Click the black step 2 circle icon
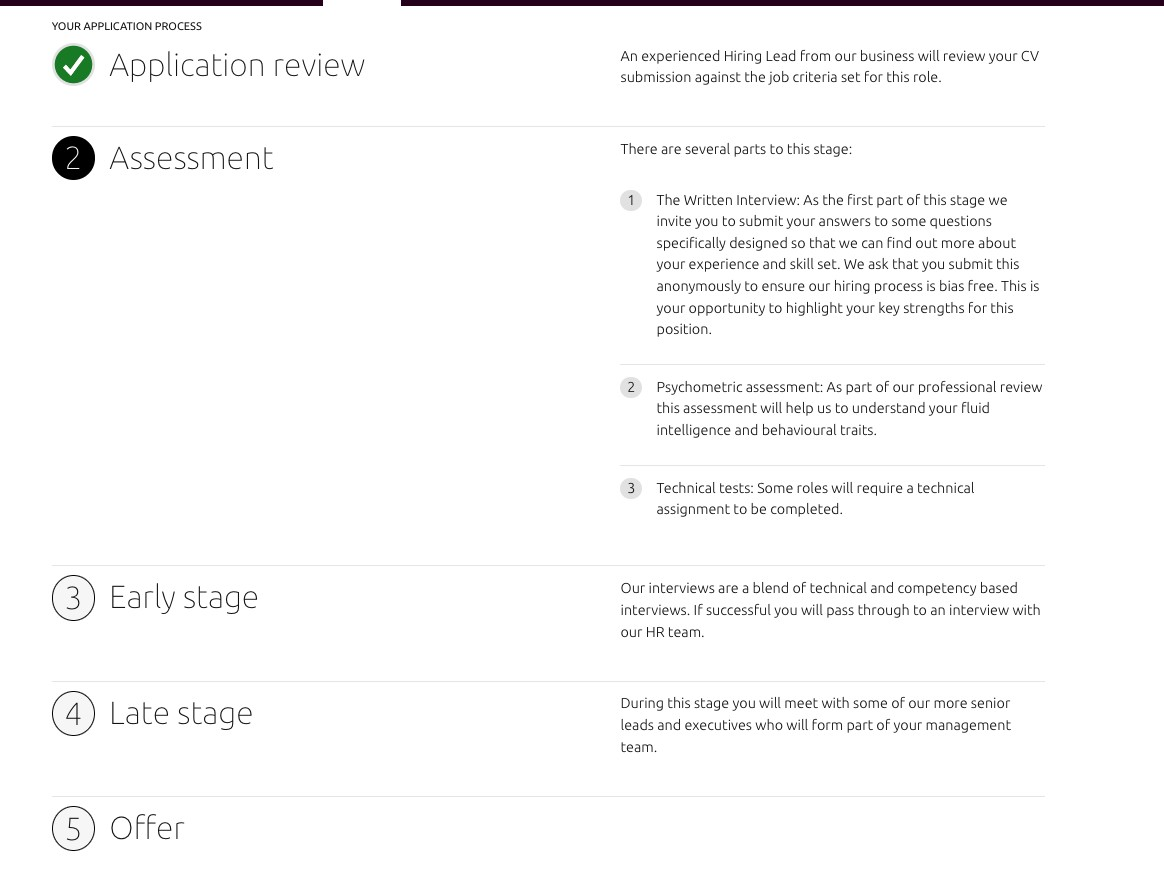The height and width of the screenshot is (893, 1164). 73,158
